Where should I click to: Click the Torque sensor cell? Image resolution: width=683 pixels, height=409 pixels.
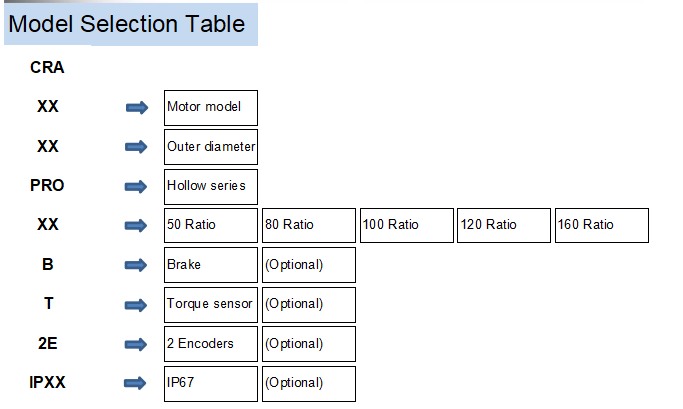(x=211, y=305)
